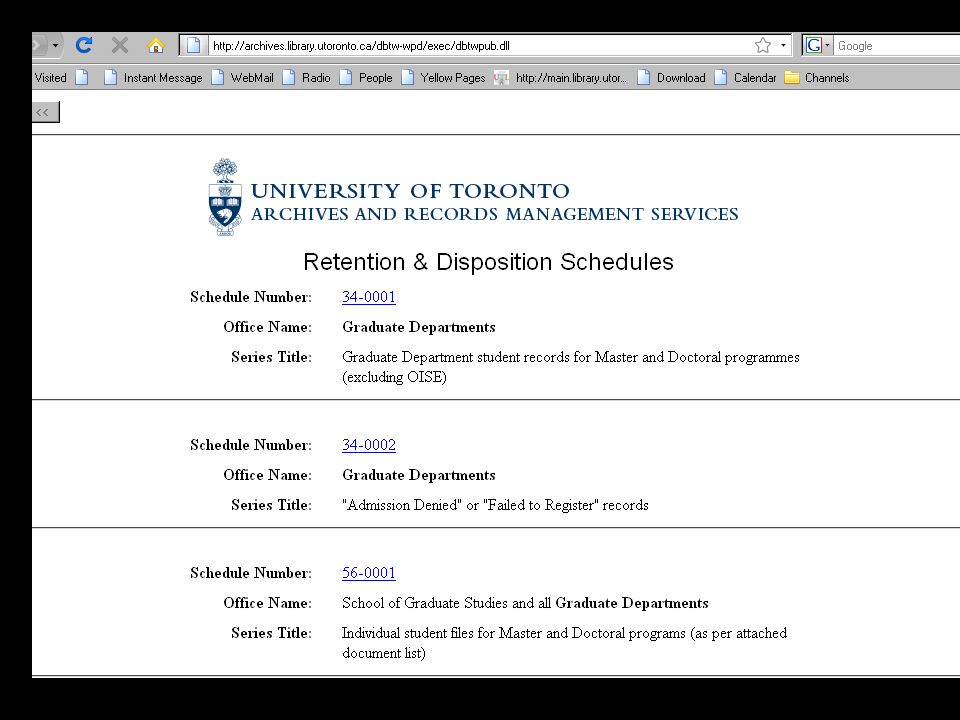Image resolution: width=960 pixels, height=720 pixels.
Task: Go to the home page icon
Action: tap(156, 45)
